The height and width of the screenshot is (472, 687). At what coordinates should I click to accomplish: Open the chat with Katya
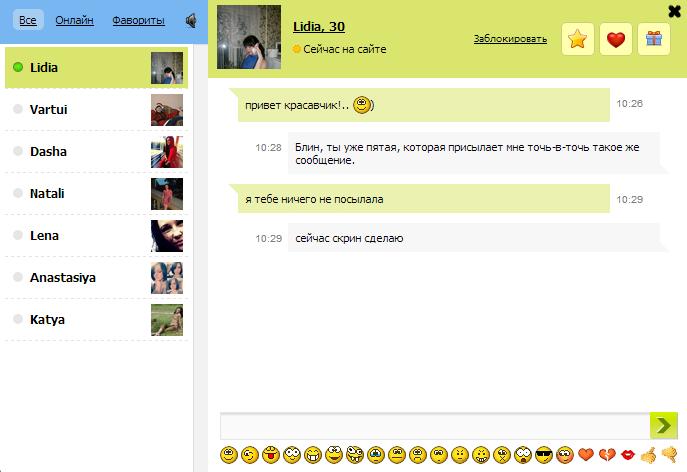click(96, 320)
